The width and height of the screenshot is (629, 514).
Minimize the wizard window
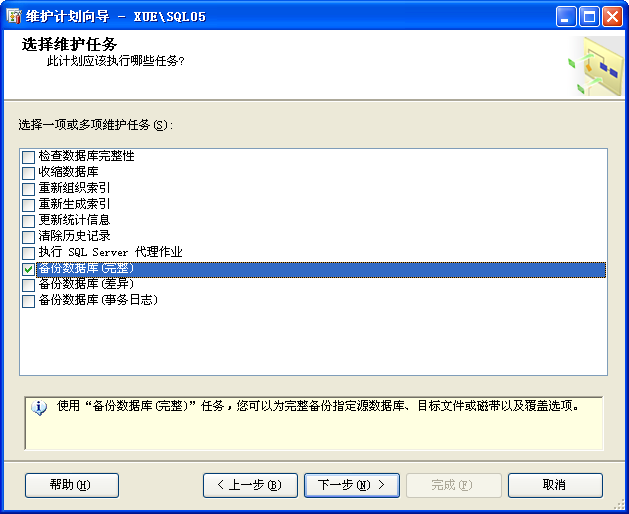pos(566,17)
